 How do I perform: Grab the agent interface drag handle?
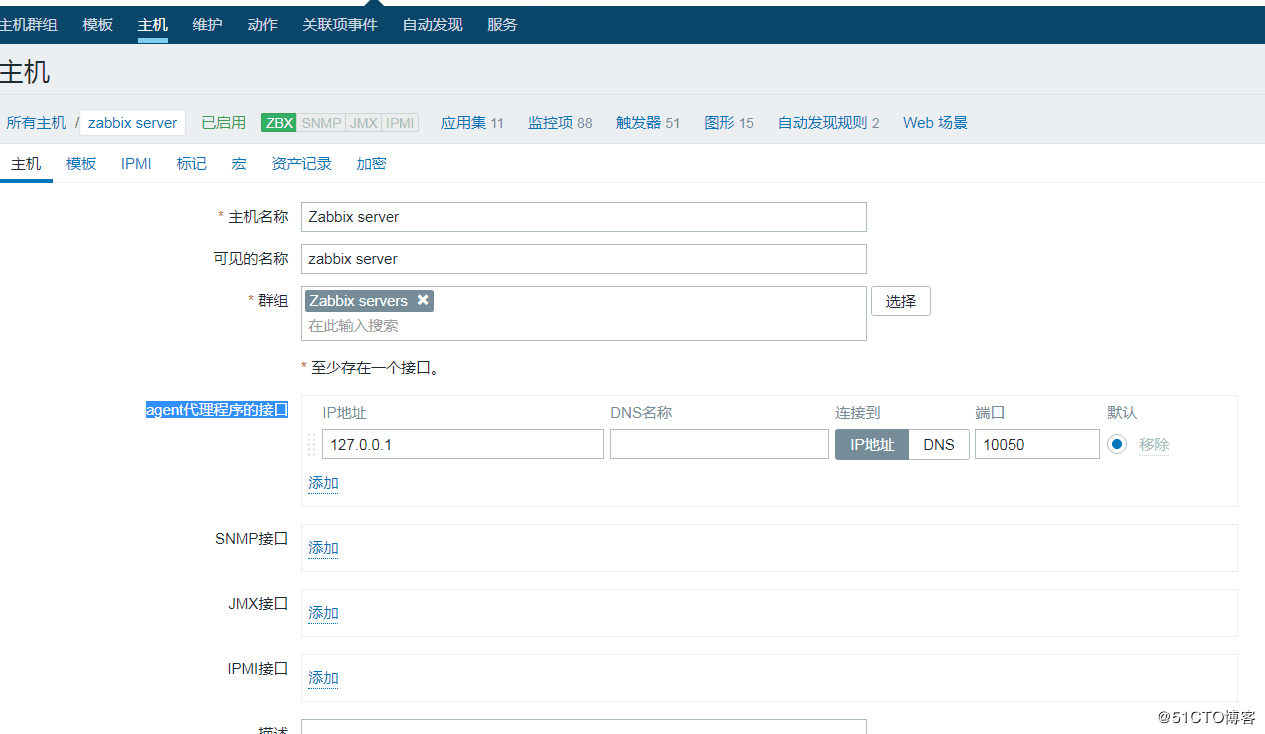(311, 444)
